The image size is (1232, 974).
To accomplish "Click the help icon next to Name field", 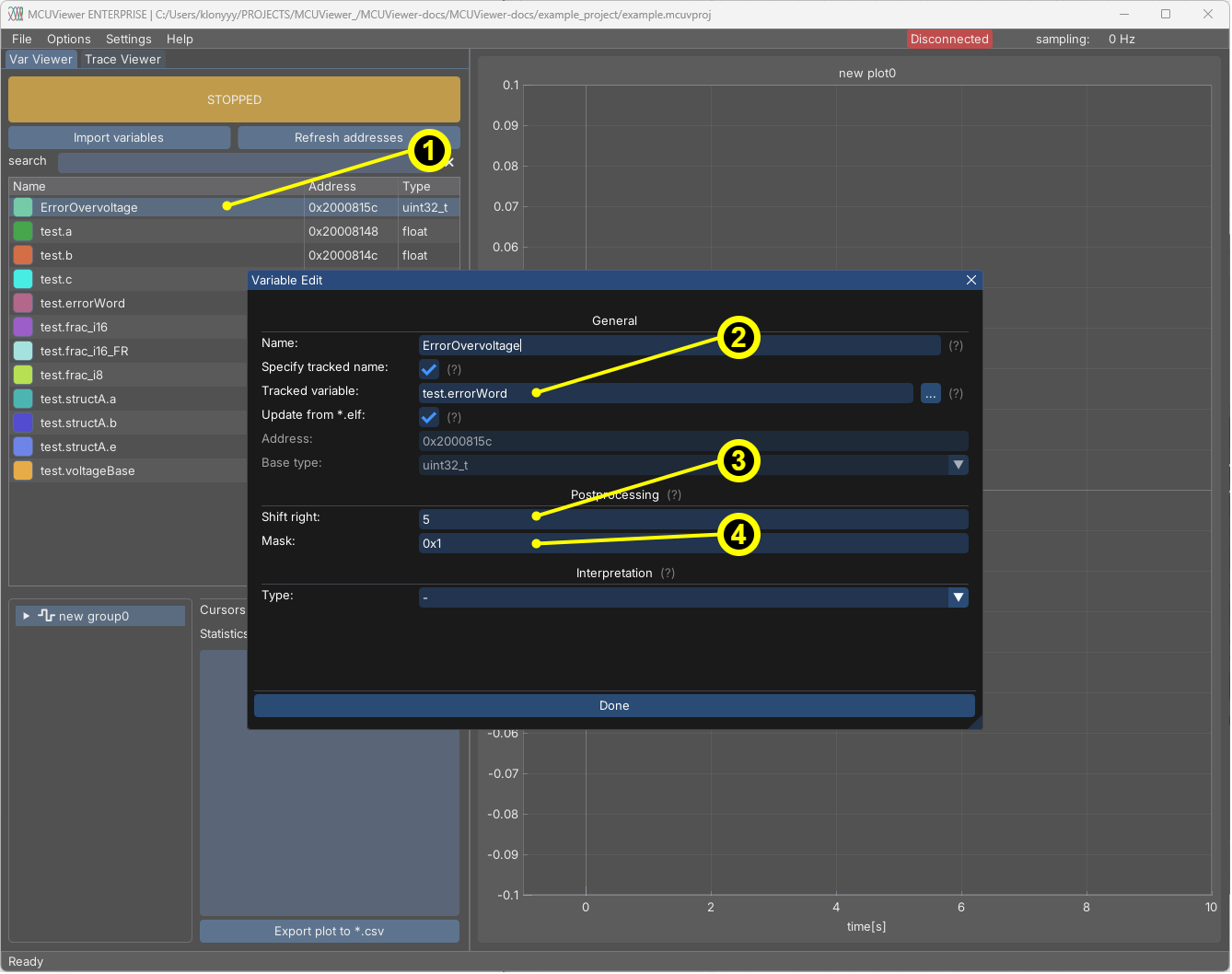I will (956, 345).
